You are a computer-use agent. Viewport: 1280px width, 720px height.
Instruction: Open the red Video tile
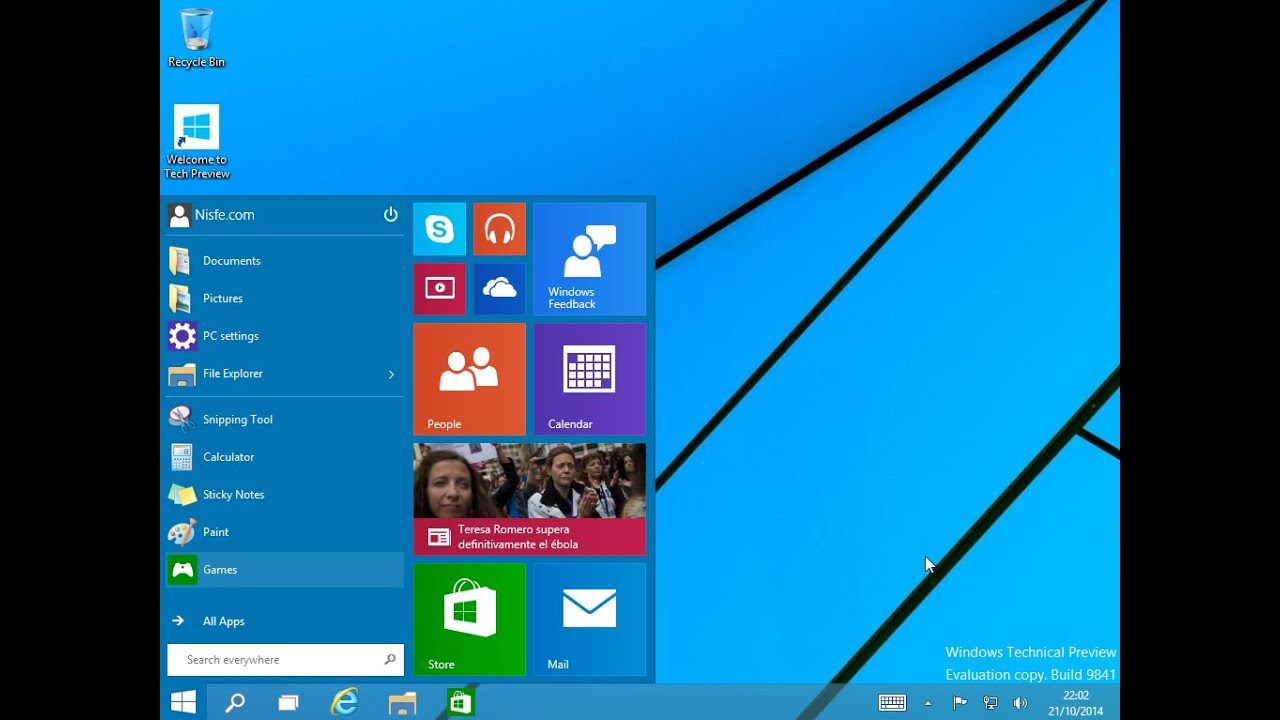pyautogui.click(x=439, y=289)
